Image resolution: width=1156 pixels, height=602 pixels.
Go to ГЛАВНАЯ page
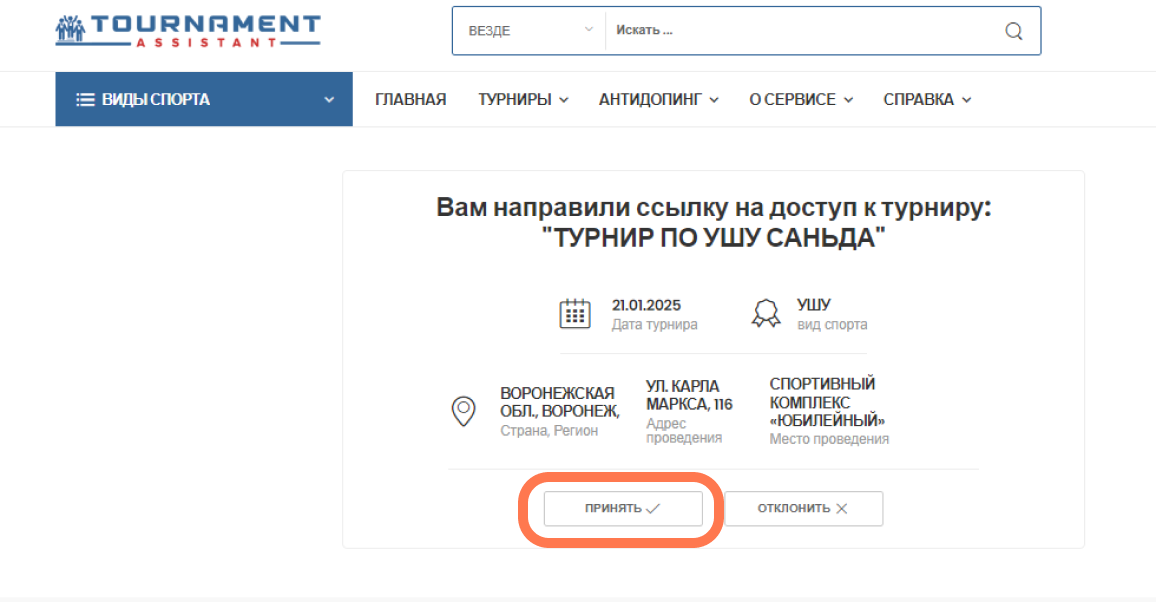pos(411,99)
